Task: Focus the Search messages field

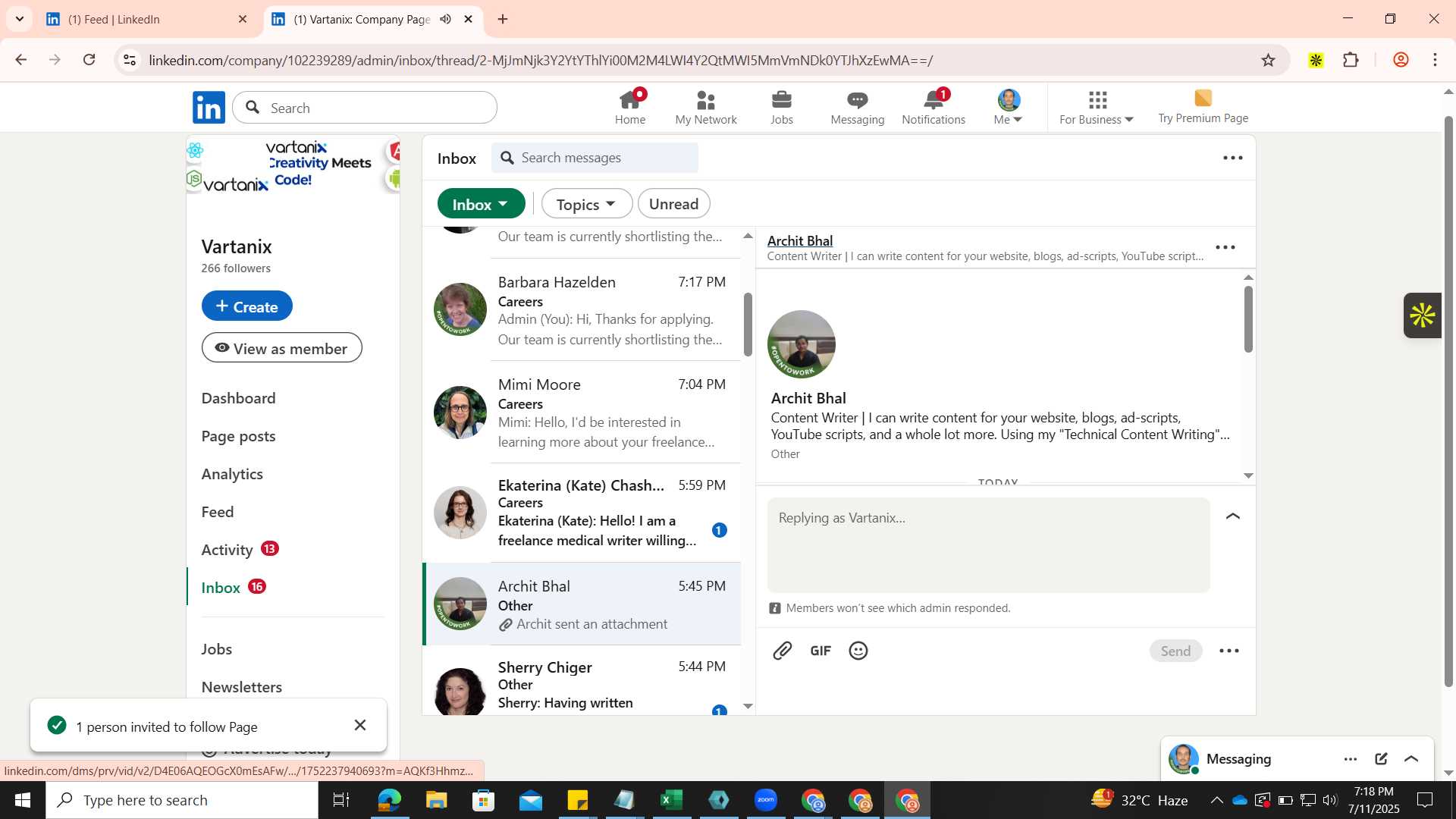Action: (x=595, y=158)
